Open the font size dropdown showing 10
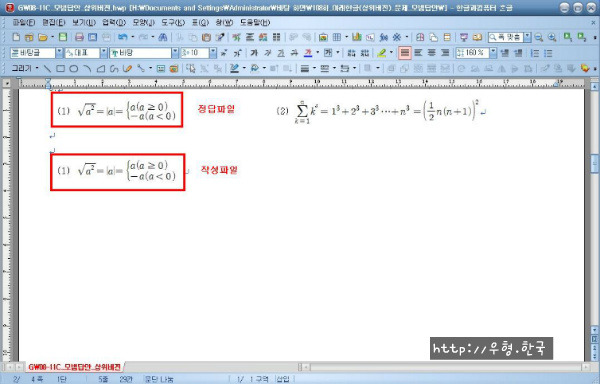The image size is (600, 384). [213, 53]
